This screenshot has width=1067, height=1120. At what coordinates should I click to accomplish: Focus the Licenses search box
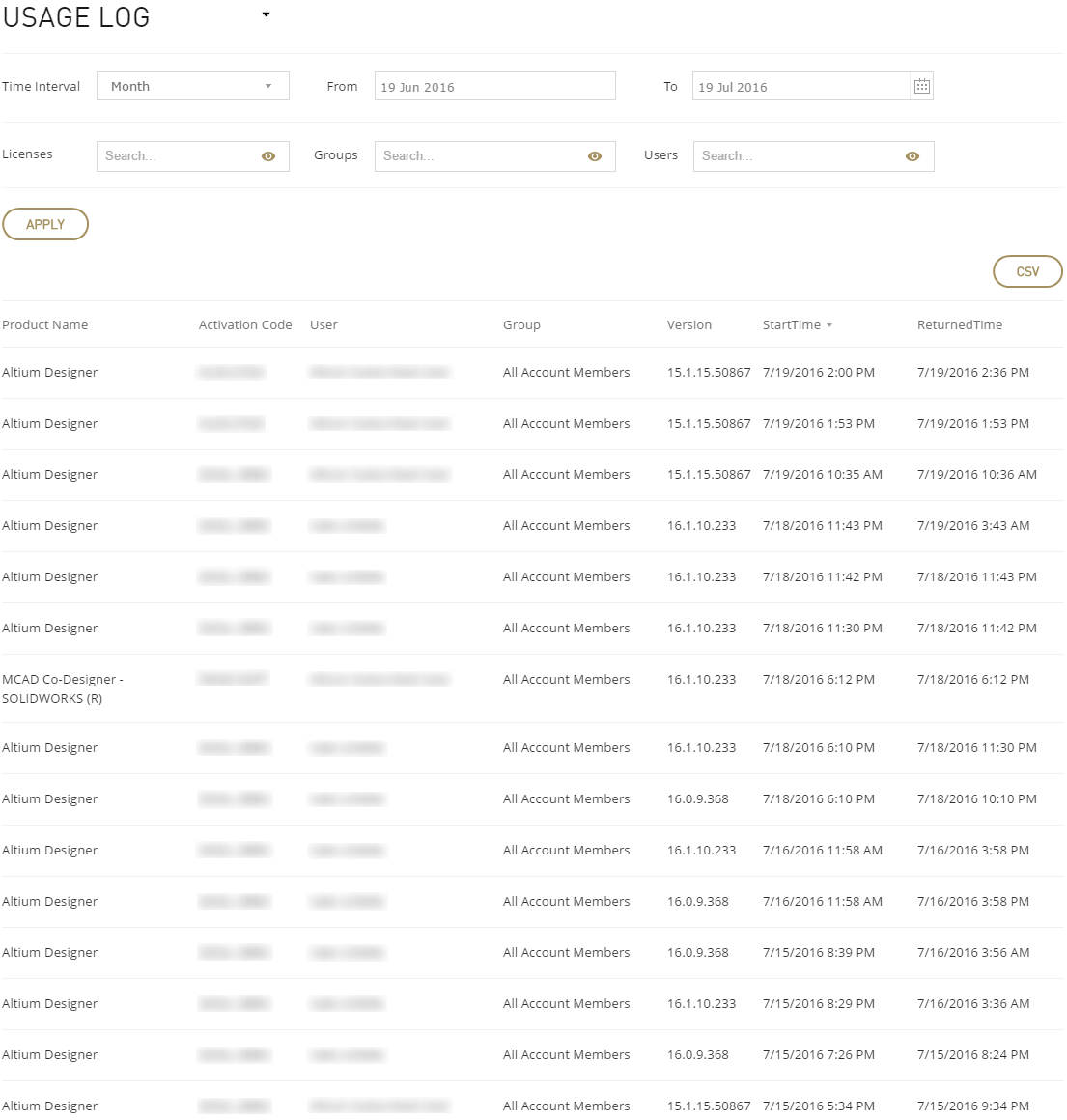click(x=179, y=156)
